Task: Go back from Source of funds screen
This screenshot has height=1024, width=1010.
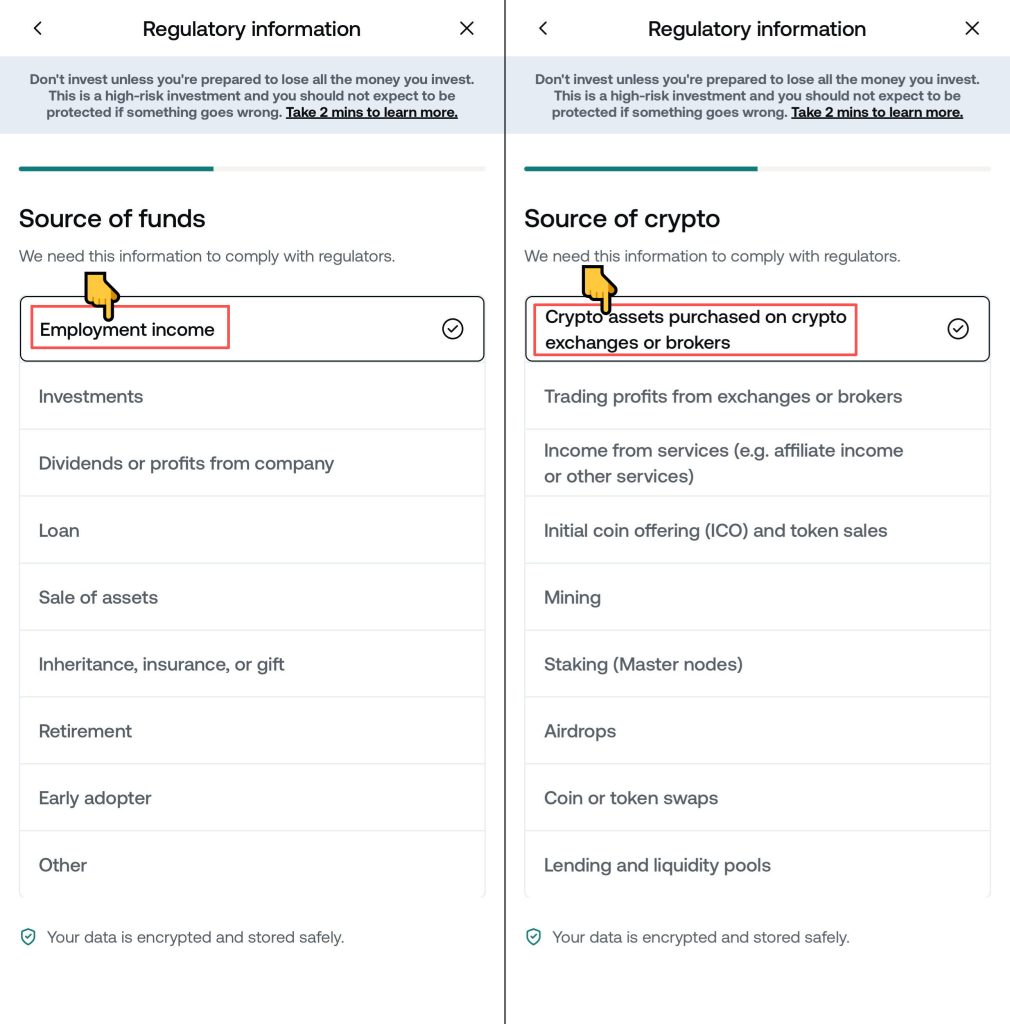Action: 38,29
